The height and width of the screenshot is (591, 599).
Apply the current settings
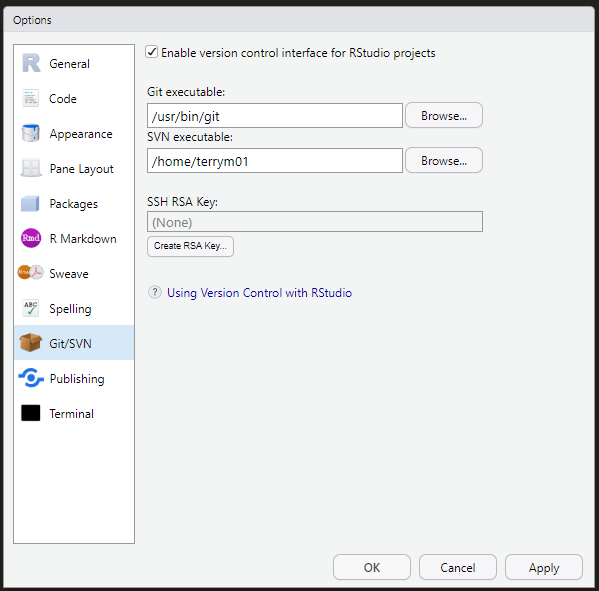point(544,567)
